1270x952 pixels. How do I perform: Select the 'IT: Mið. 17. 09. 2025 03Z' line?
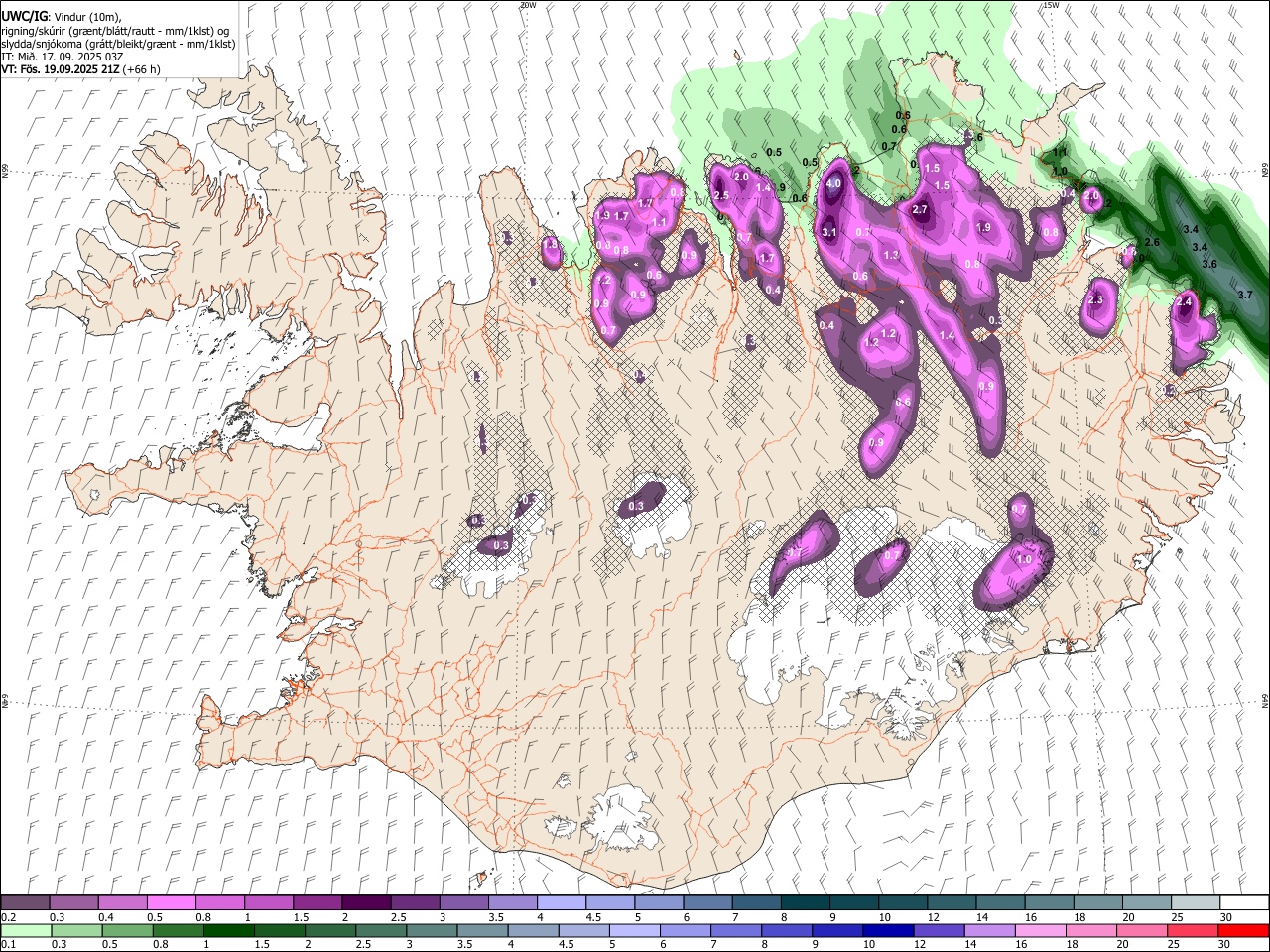click(x=63, y=58)
